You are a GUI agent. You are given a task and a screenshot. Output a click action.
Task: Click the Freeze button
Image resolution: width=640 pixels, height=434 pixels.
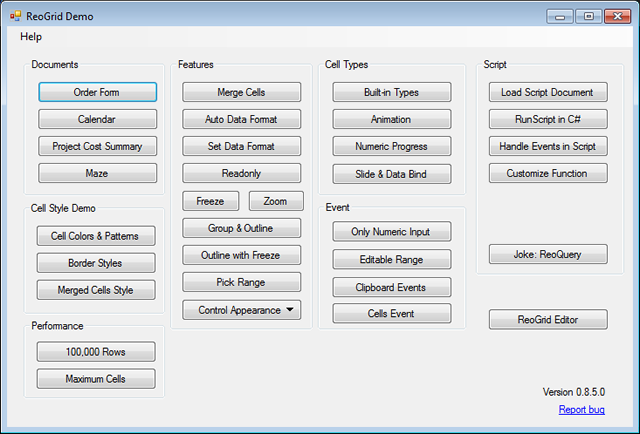[x=211, y=201]
